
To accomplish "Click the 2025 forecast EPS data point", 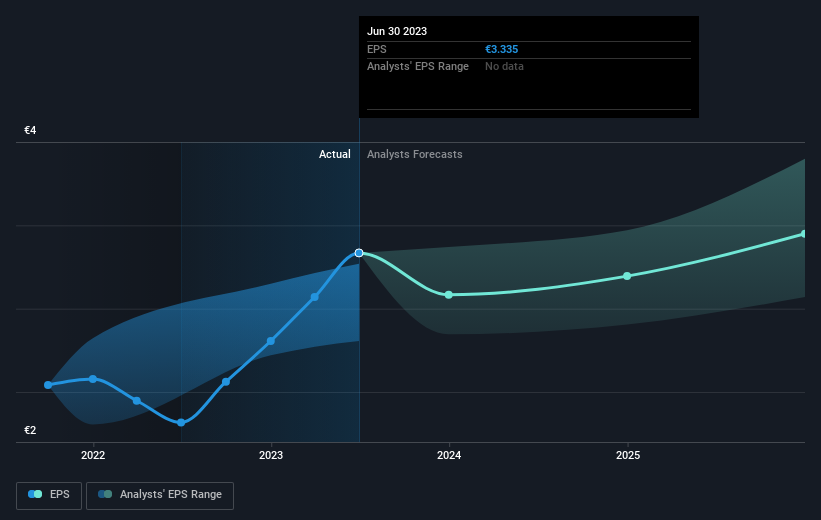I will [x=627, y=276].
